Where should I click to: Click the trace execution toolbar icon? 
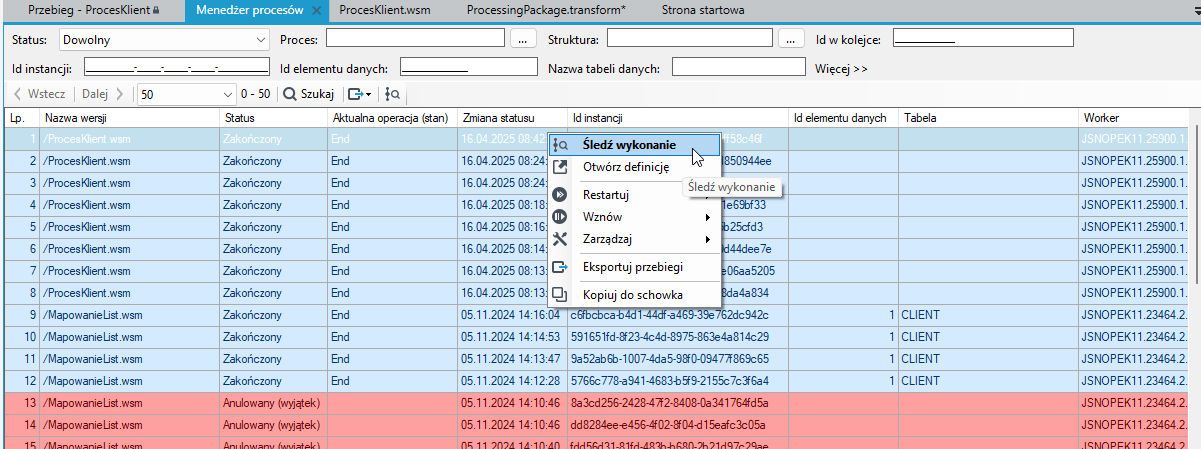[x=393, y=94]
